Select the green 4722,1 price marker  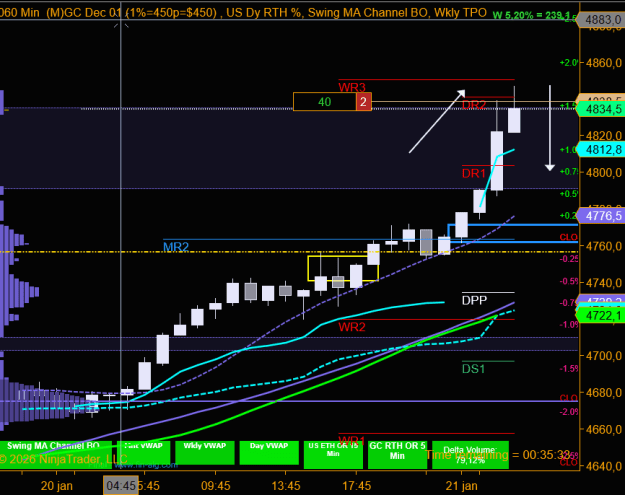pos(601,316)
